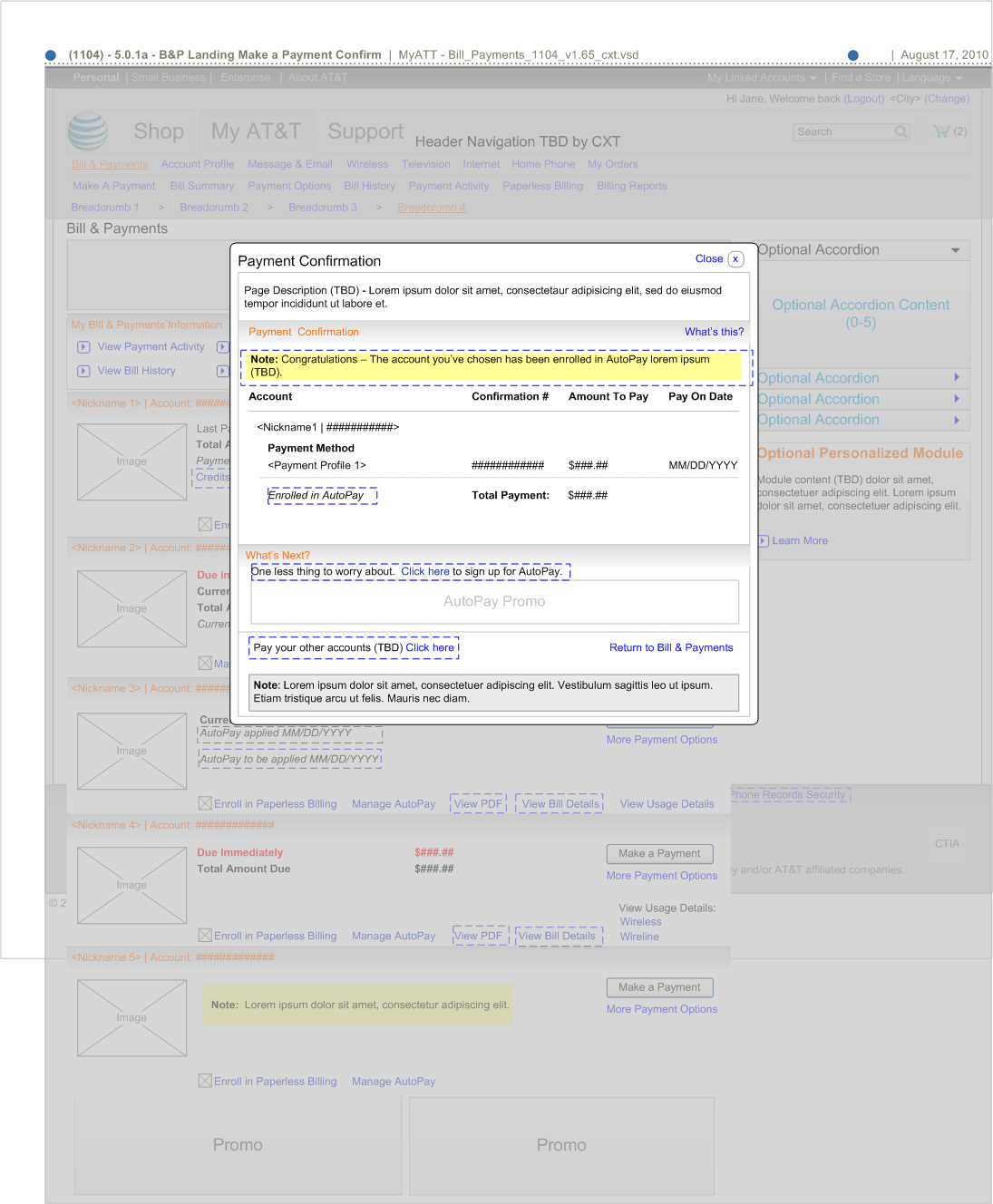Click the Nickname 5 account image
The image size is (993, 1204).
[x=132, y=1018]
